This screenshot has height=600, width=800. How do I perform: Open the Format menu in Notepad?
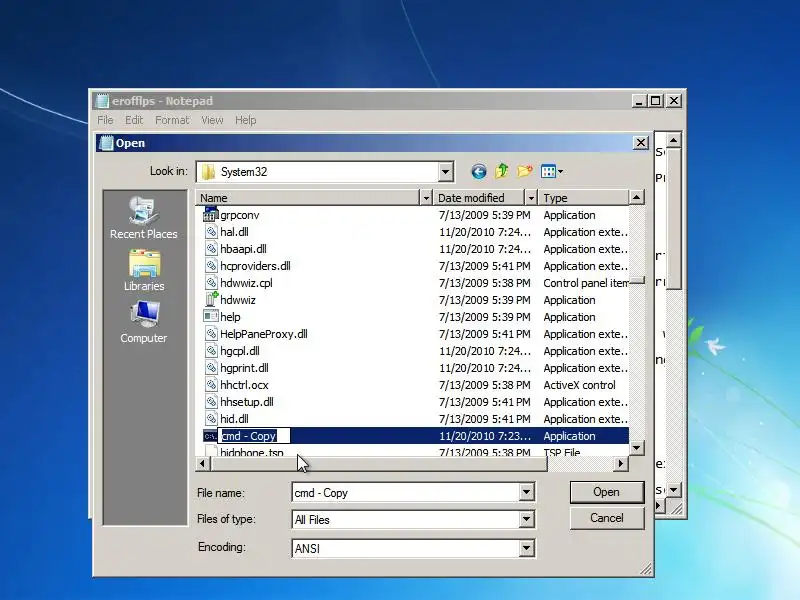tap(172, 120)
